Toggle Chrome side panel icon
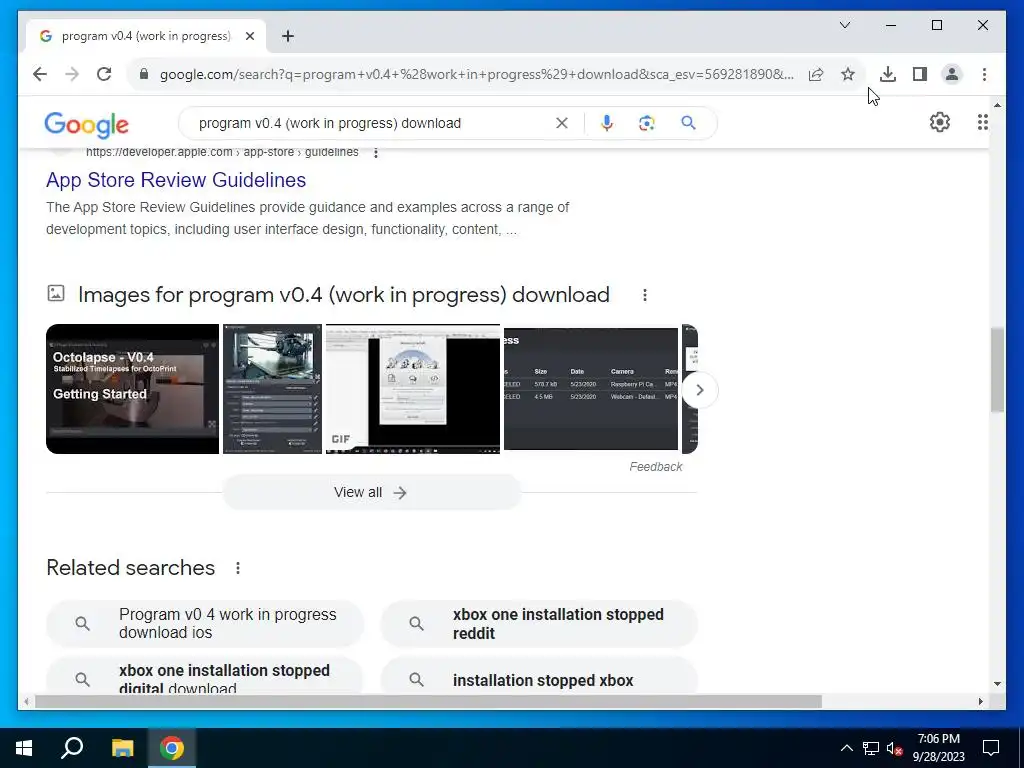Screen dimensions: 1024x768 [920, 74]
